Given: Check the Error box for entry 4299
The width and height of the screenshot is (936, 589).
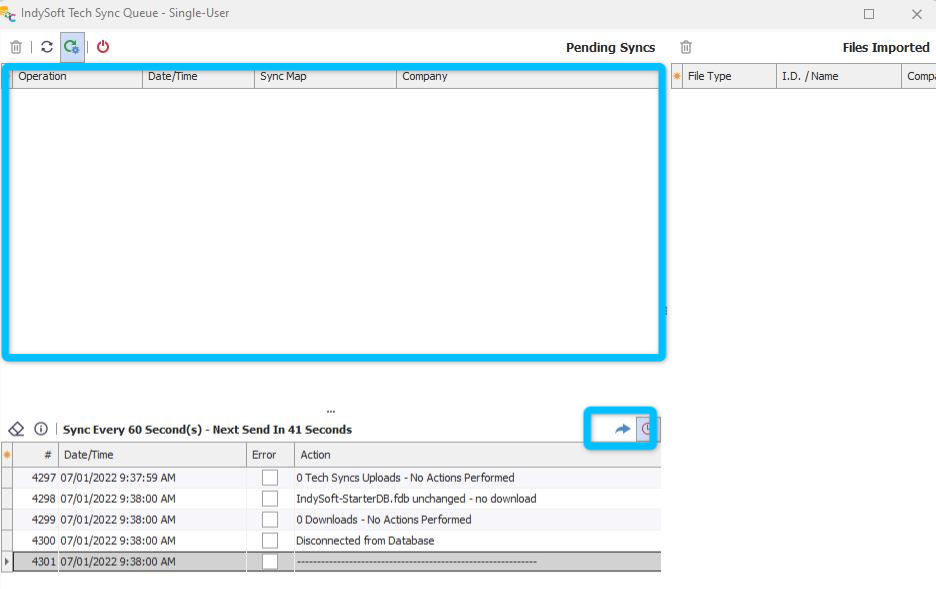Looking at the screenshot, I should 270,520.
